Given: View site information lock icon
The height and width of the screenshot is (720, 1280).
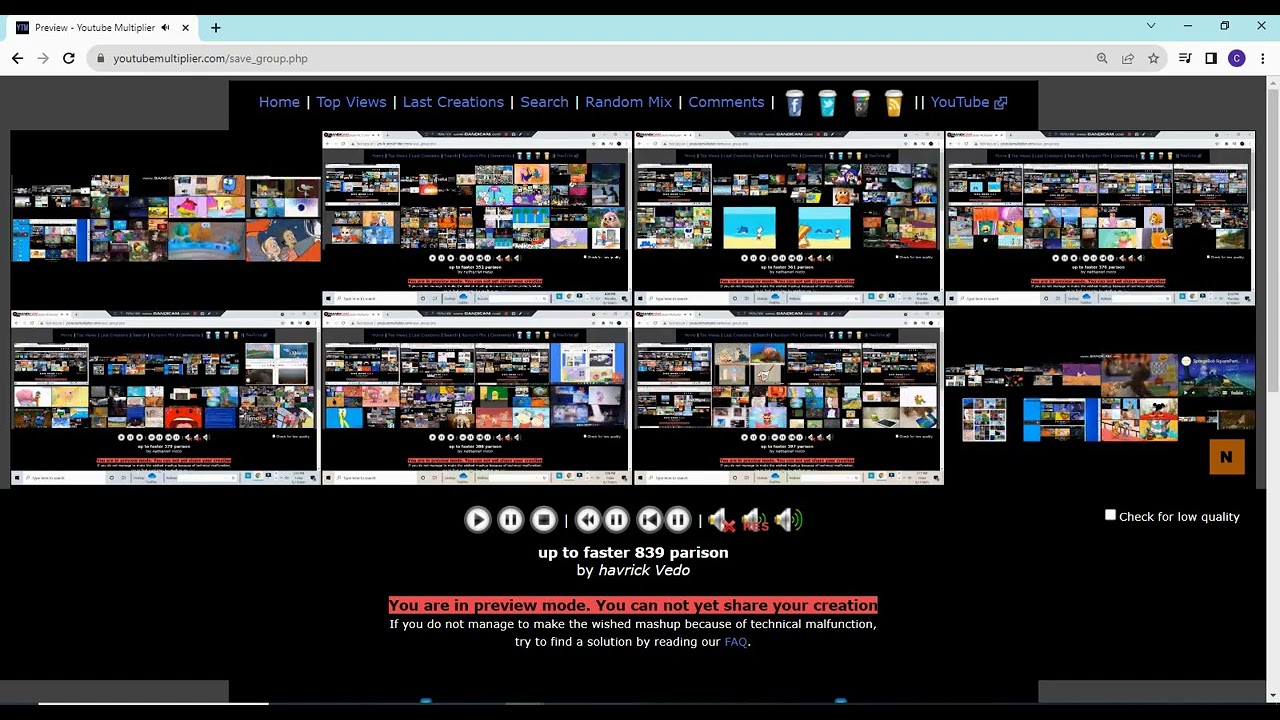Looking at the screenshot, I should point(100,58).
